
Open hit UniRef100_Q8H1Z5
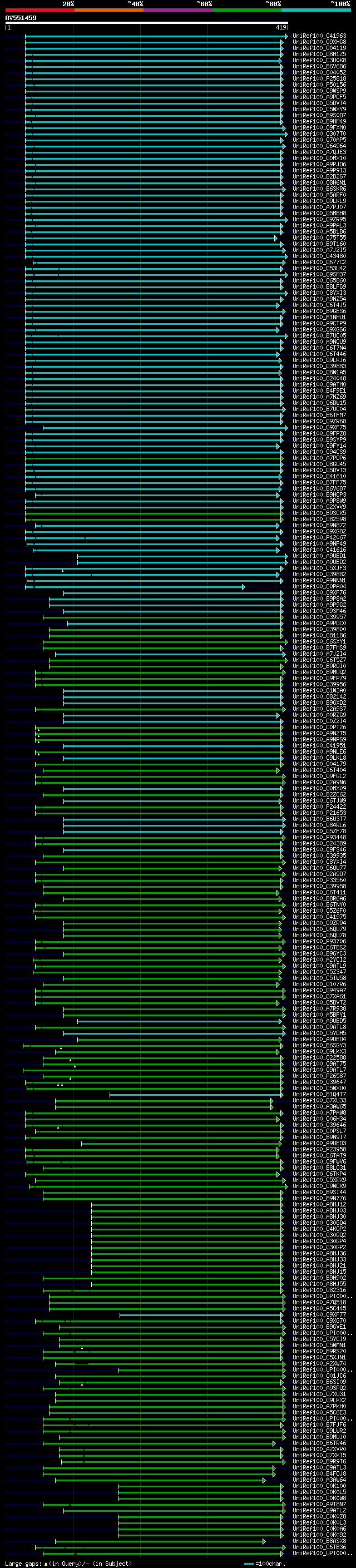coord(319,54)
